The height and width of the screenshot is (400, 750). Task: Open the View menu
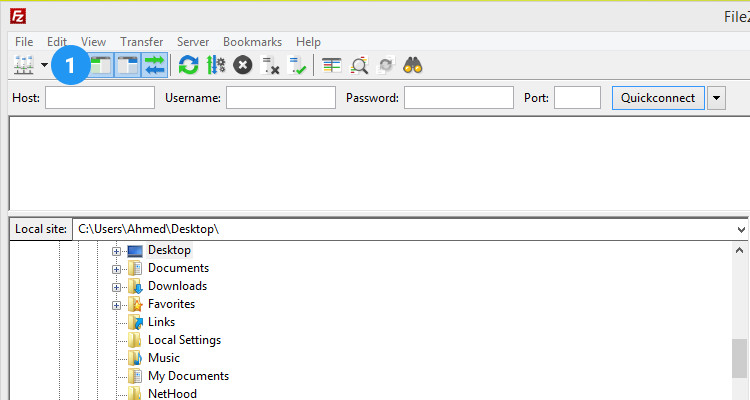pos(93,42)
